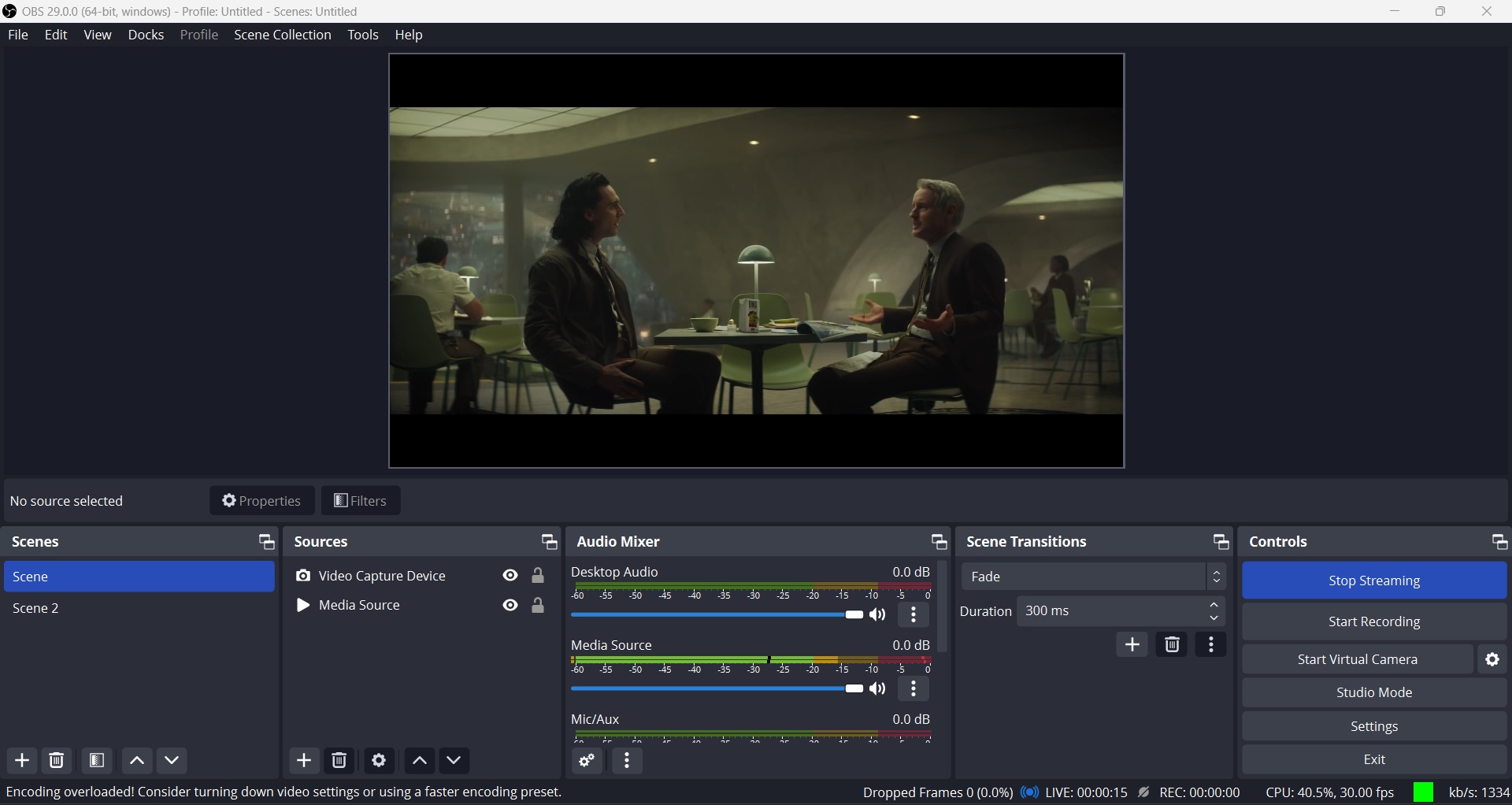Open advanced audio properties gears icon
Viewport: 1512px width, 805px height.
[x=587, y=760]
